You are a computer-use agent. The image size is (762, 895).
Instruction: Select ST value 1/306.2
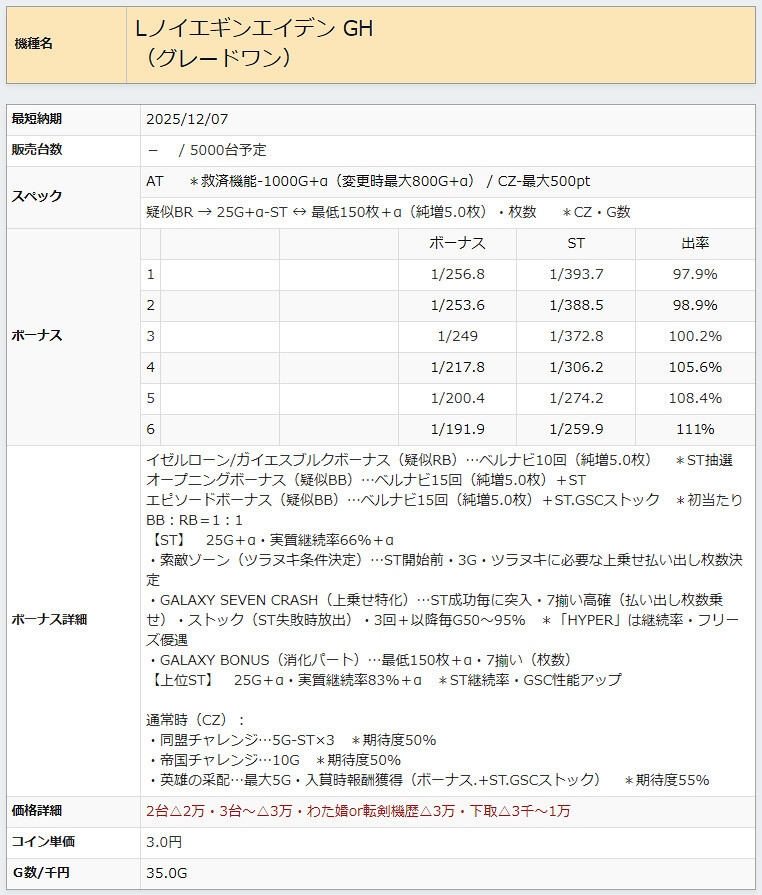coord(576,367)
